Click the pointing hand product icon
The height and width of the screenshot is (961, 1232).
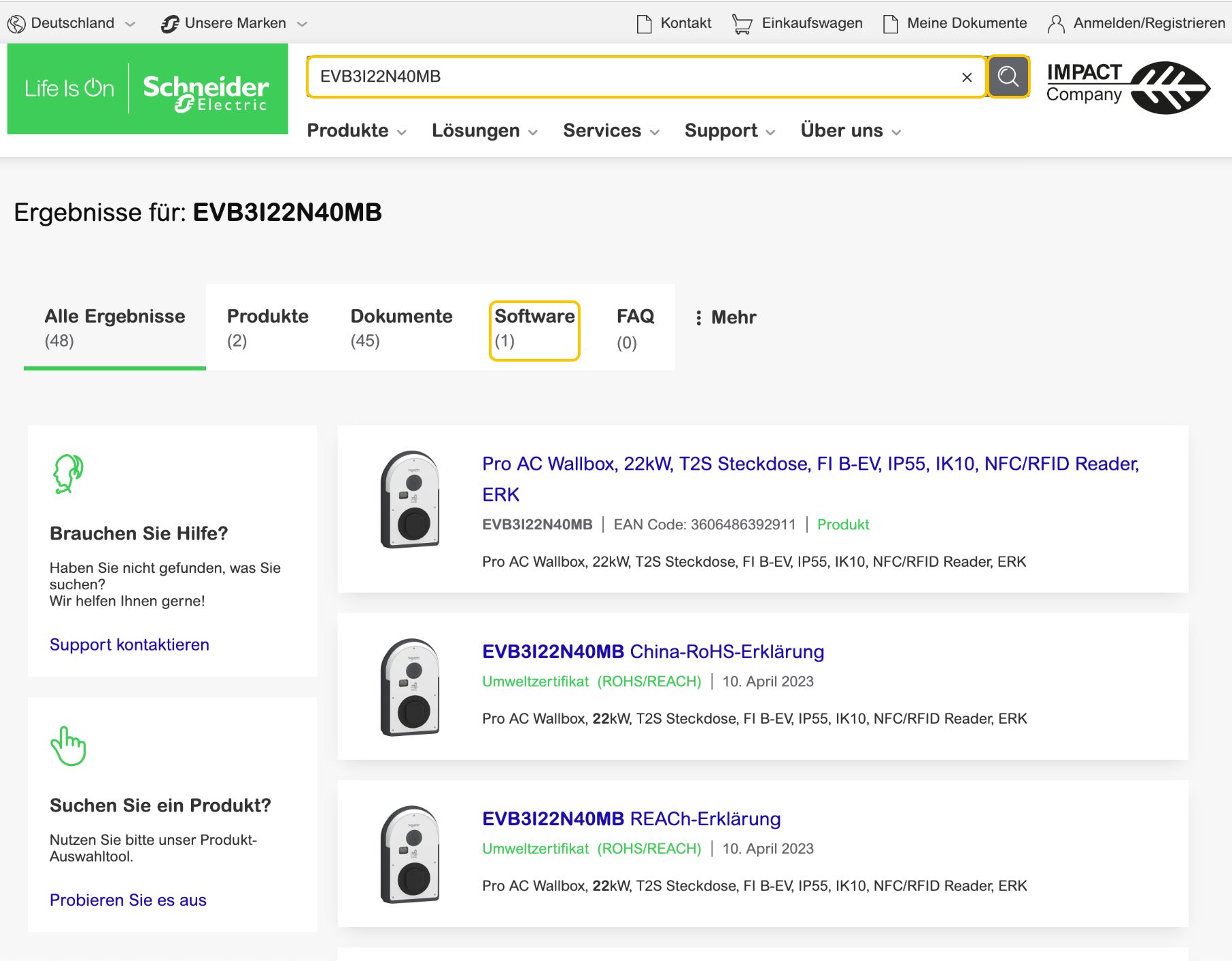68,746
